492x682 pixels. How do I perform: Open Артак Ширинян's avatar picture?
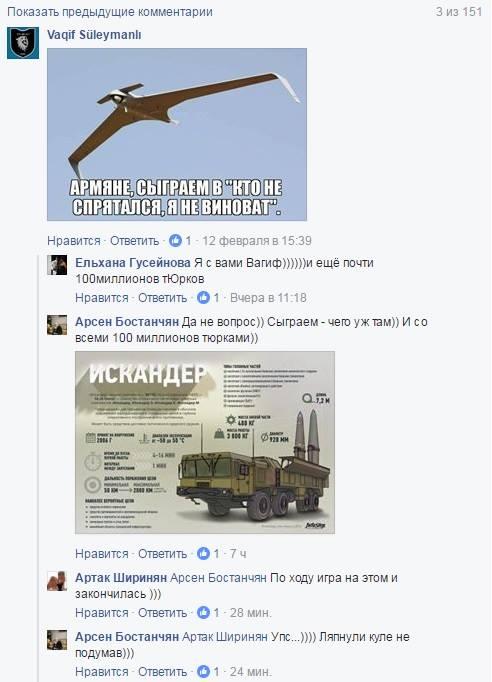click(x=57, y=581)
